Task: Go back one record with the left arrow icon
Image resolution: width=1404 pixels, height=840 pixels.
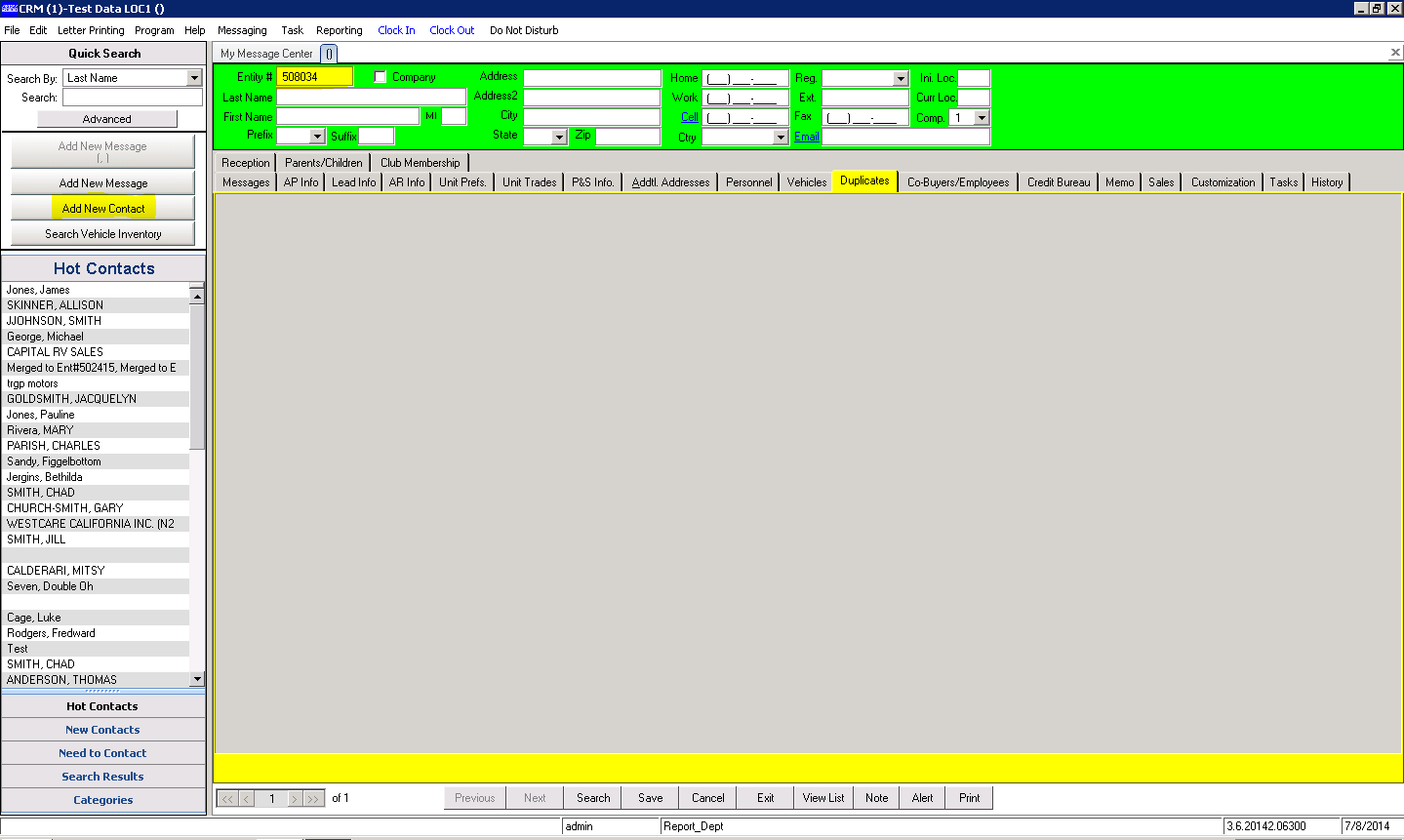Action: (x=247, y=797)
